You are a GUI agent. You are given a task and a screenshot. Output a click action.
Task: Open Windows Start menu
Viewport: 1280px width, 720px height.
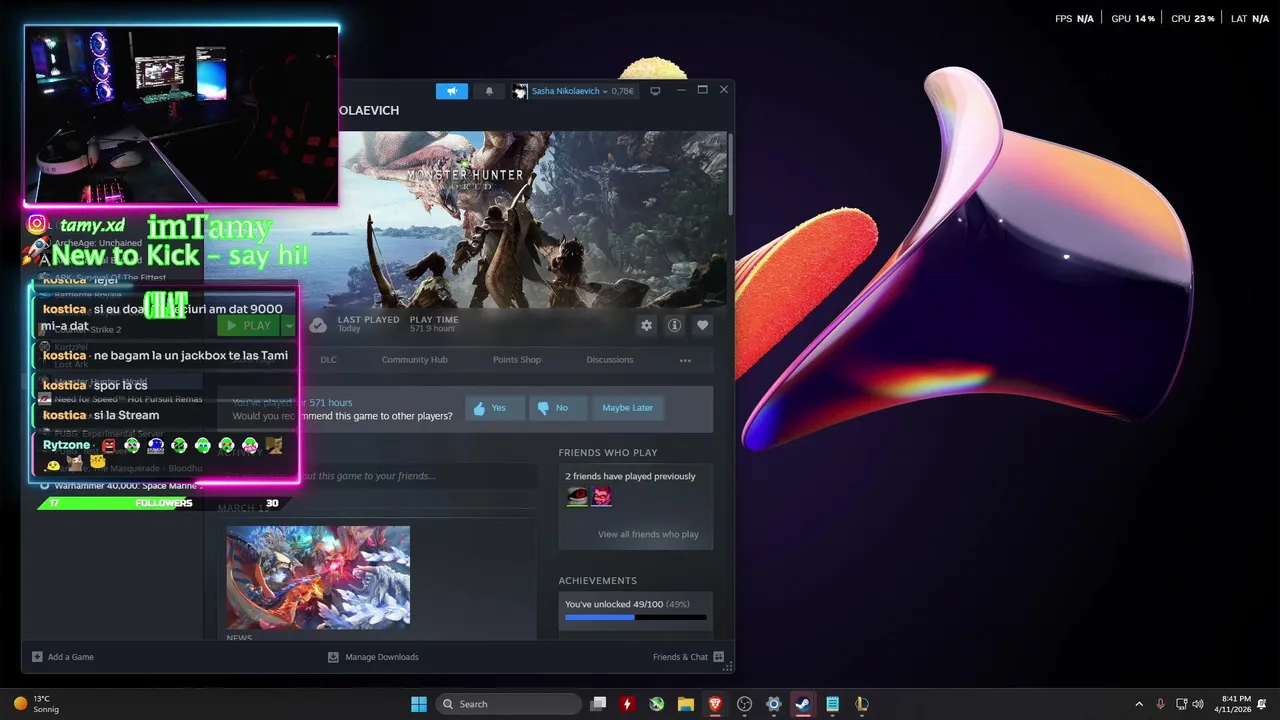tap(419, 704)
